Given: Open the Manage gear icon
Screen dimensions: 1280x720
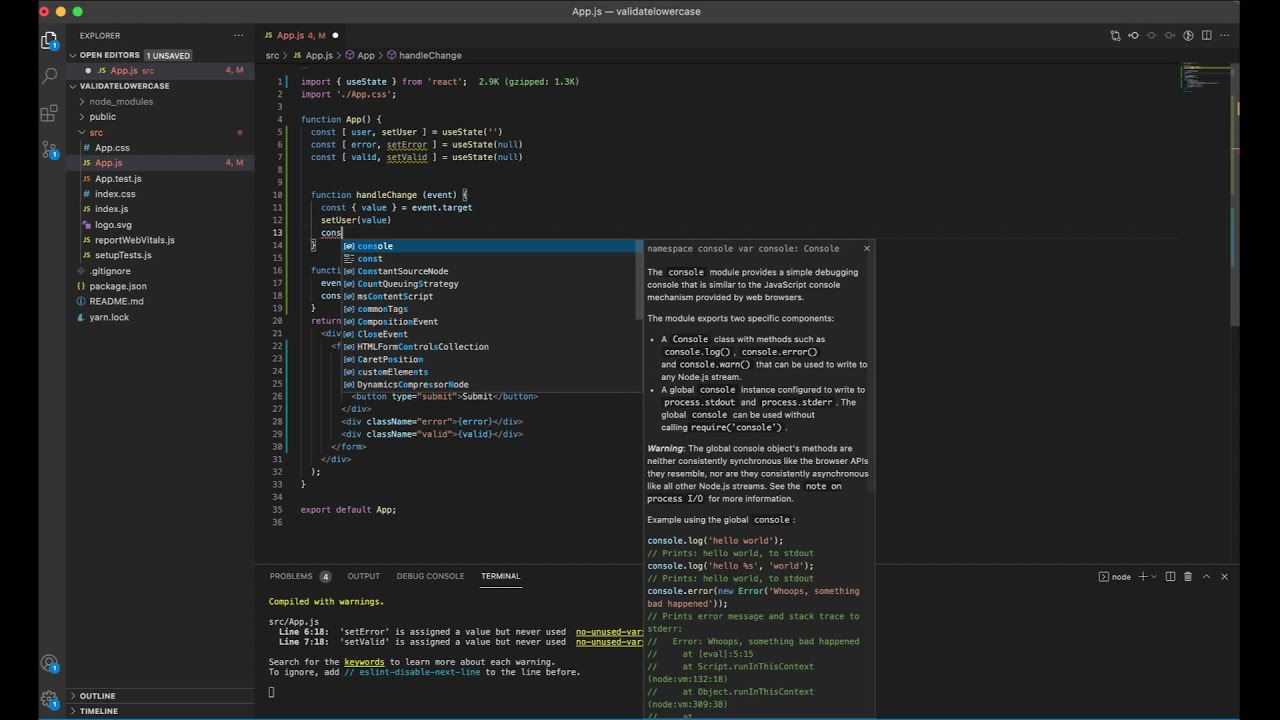Looking at the screenshot, I should (49, 699).
